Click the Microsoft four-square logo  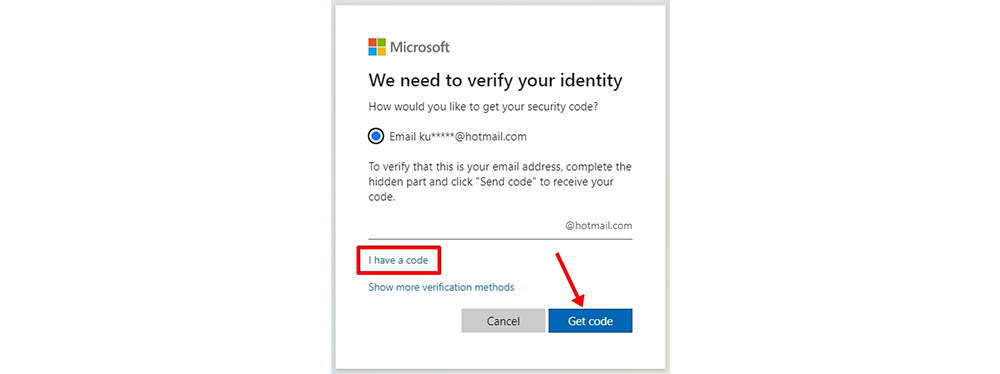(377, 47)
